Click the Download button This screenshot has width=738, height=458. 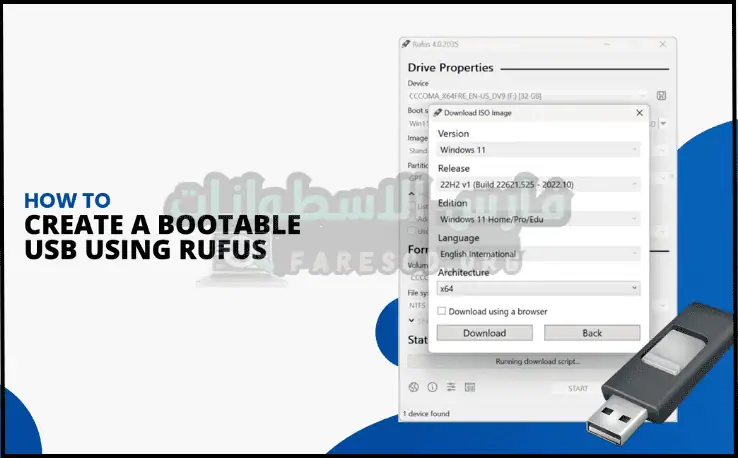484,333
